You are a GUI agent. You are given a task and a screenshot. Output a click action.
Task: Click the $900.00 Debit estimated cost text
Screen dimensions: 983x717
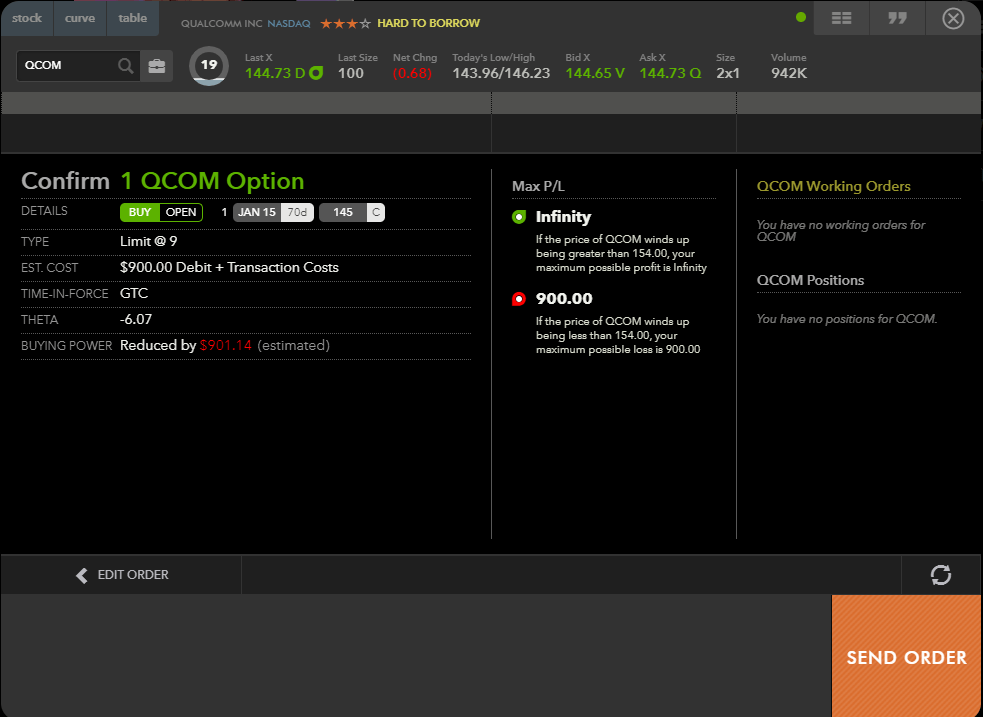(229, 268)
